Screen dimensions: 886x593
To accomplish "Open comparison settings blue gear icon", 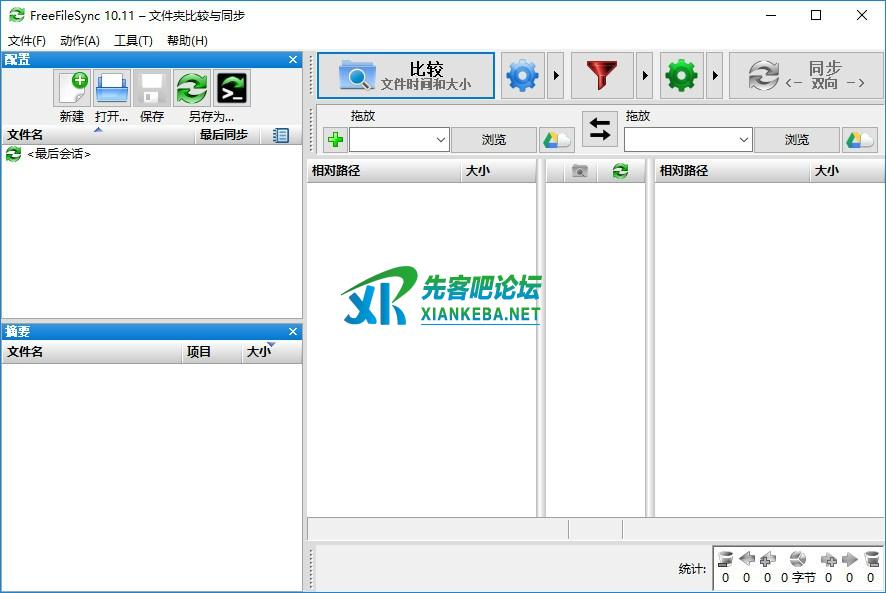I will tap(522, 76).
